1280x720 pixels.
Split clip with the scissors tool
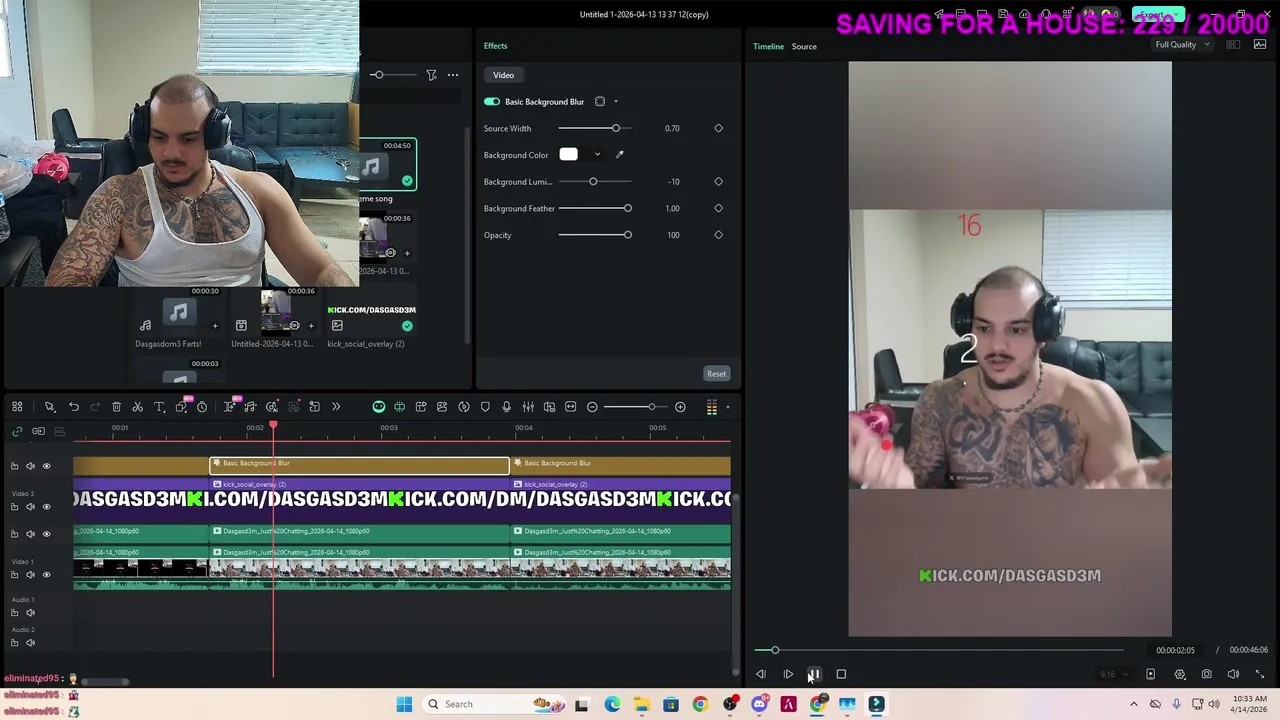[138, 407]
